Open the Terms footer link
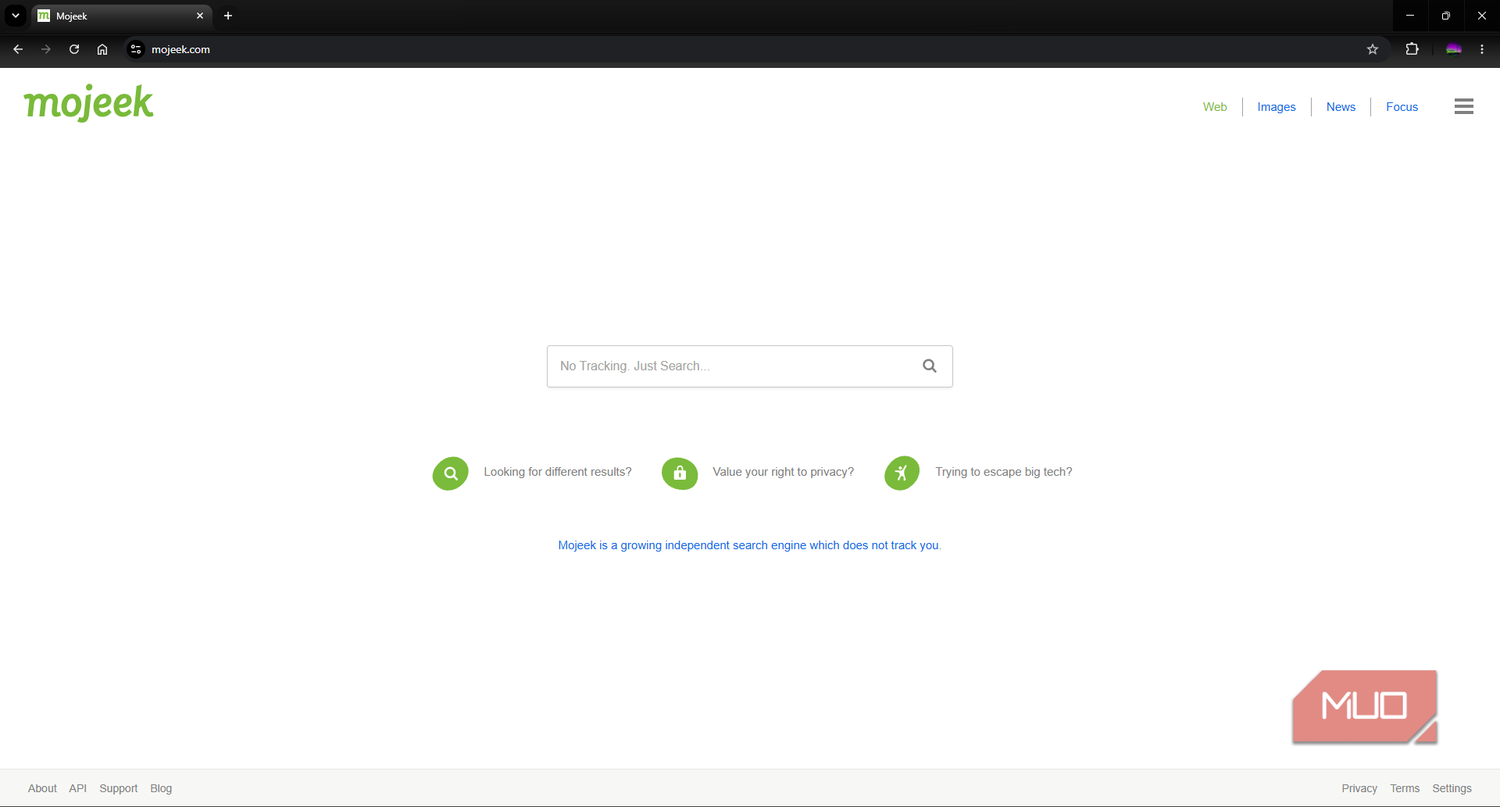 pos(1405,788)
